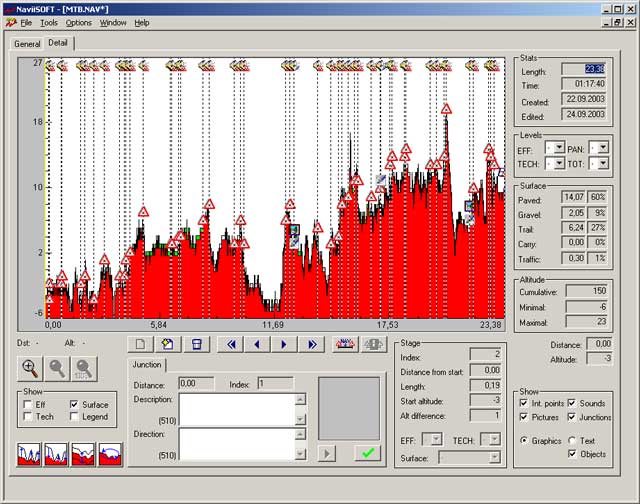Click the Direction scrollbar up arrow
The image size is (640, 504).
coord(300,434)
